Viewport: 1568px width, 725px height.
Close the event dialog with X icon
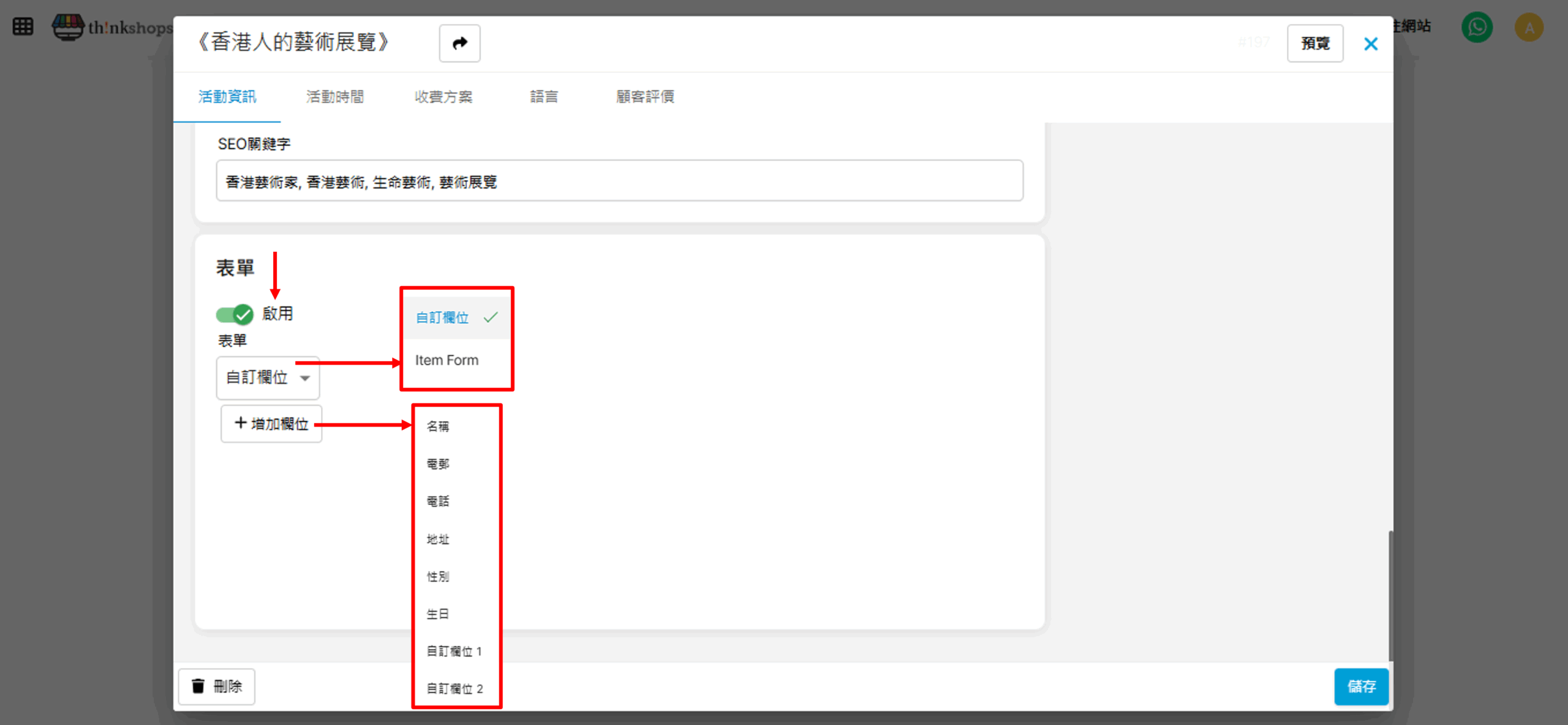click(x=1370, y=44)
